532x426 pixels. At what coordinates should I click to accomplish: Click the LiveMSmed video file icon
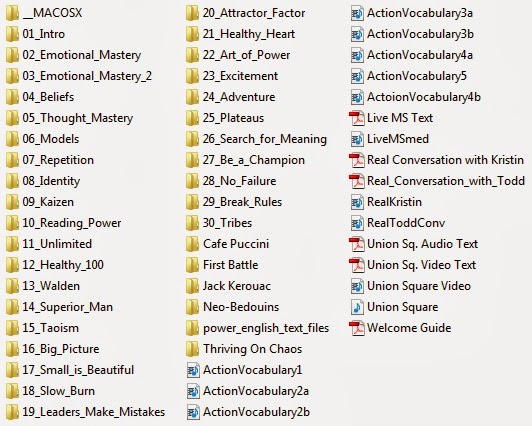357,139
